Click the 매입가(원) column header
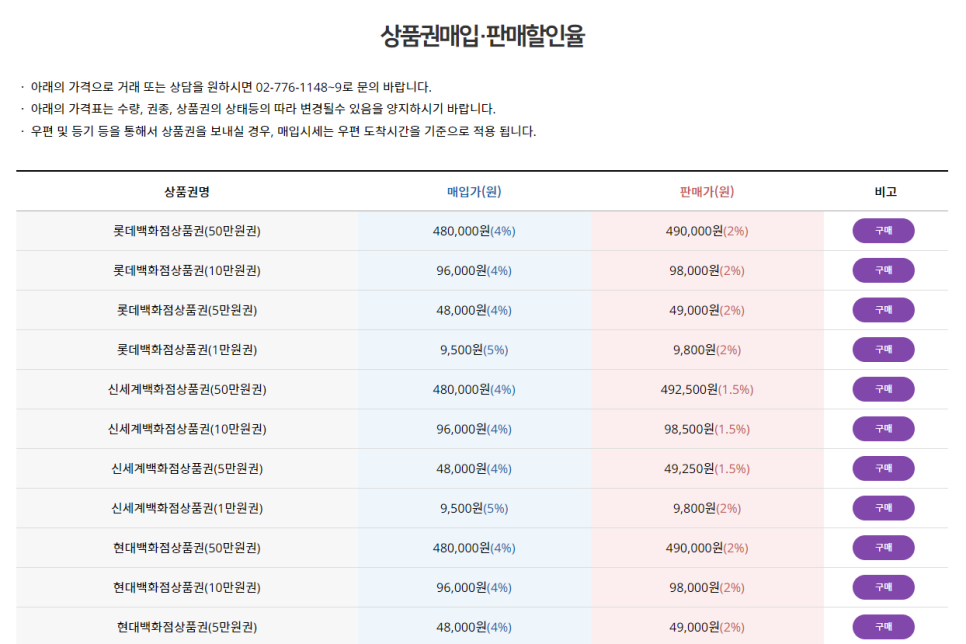This screenshot has width=966, height=644. [x=474, y=192]
